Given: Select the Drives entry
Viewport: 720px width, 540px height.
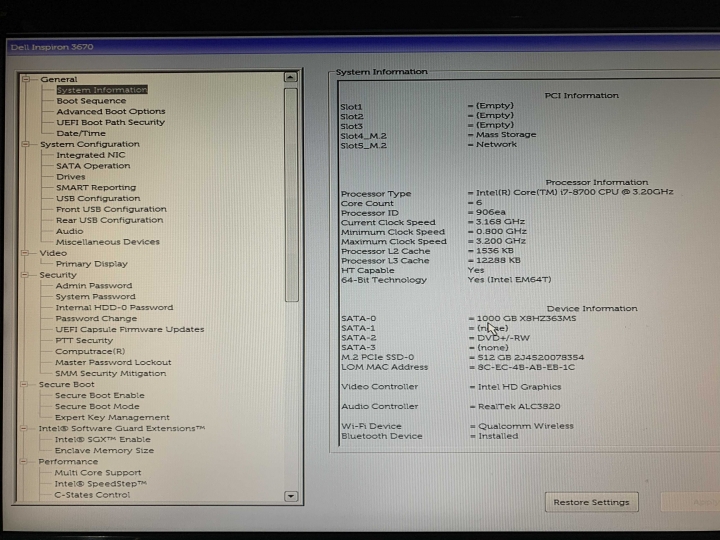Looking at the screenshot, I should (x=71, y=177).
